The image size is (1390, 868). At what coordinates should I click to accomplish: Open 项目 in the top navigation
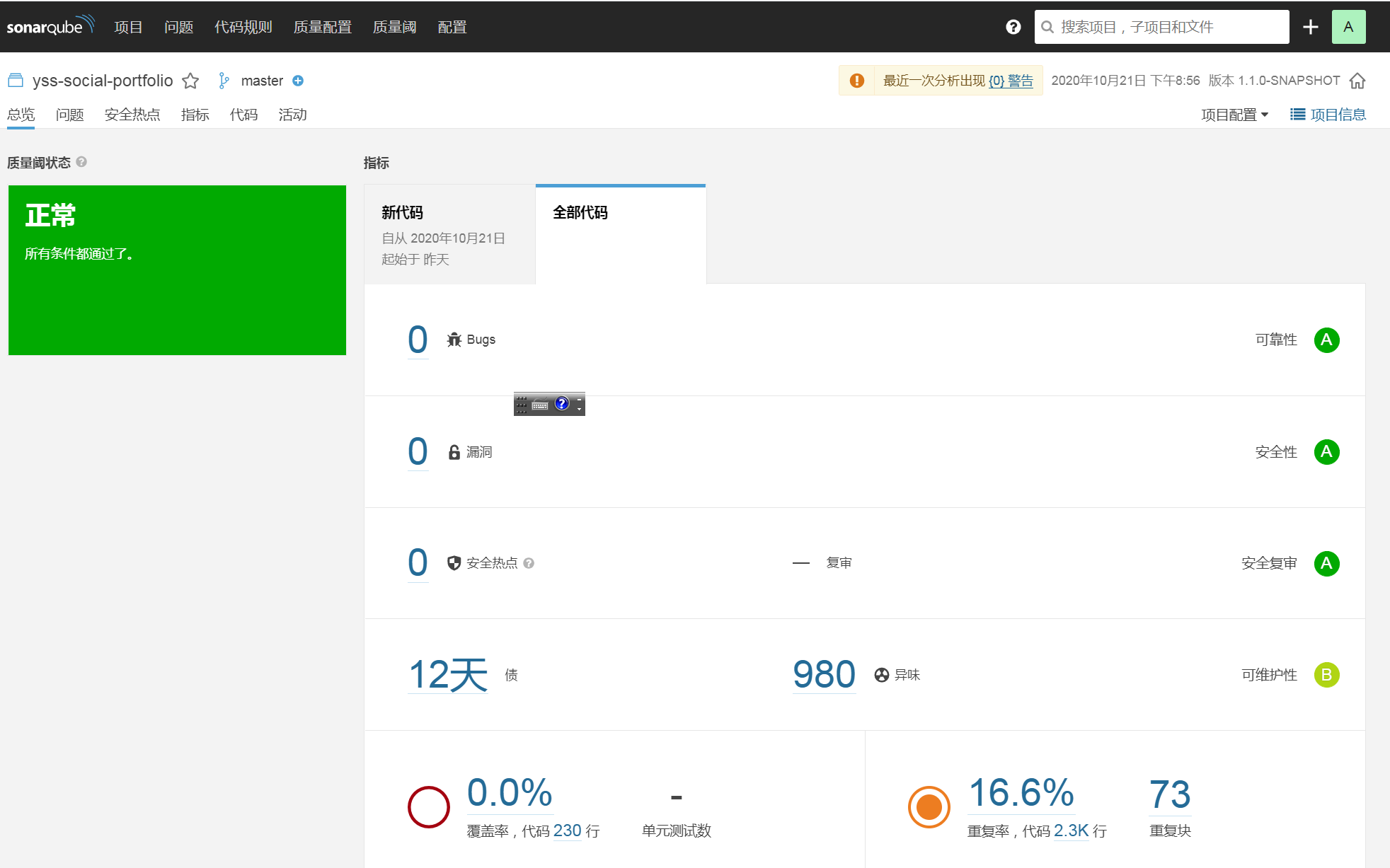coord(128,27)
